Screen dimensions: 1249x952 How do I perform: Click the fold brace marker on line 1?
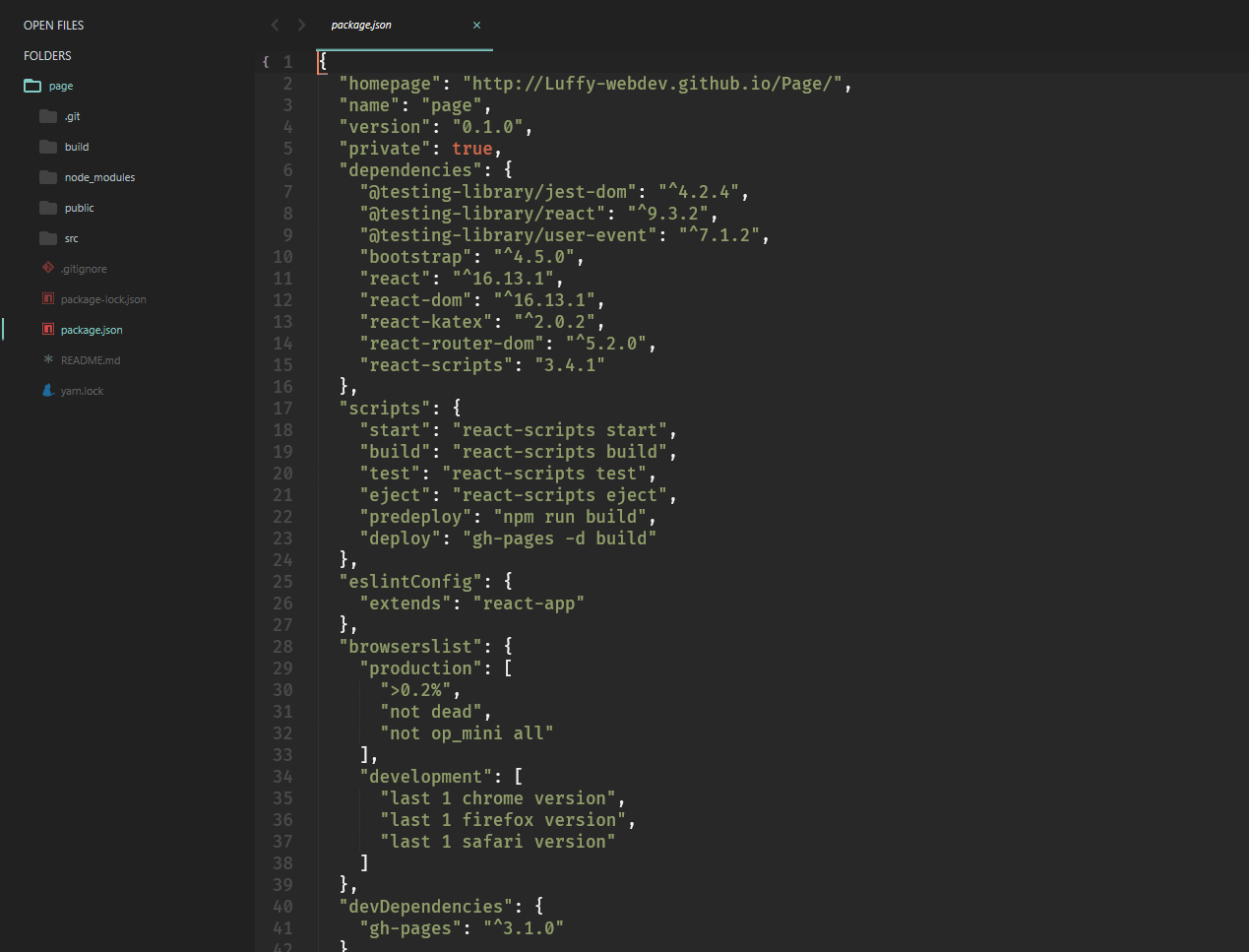264,61
